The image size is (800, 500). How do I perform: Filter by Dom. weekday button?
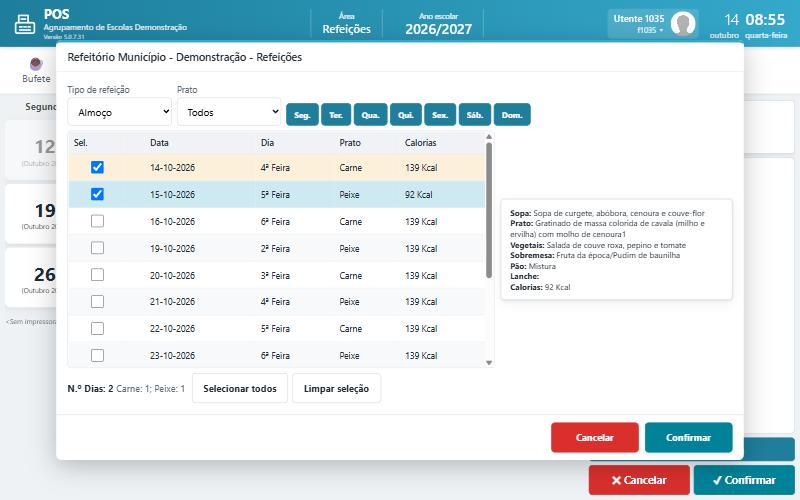click(512, 114)
